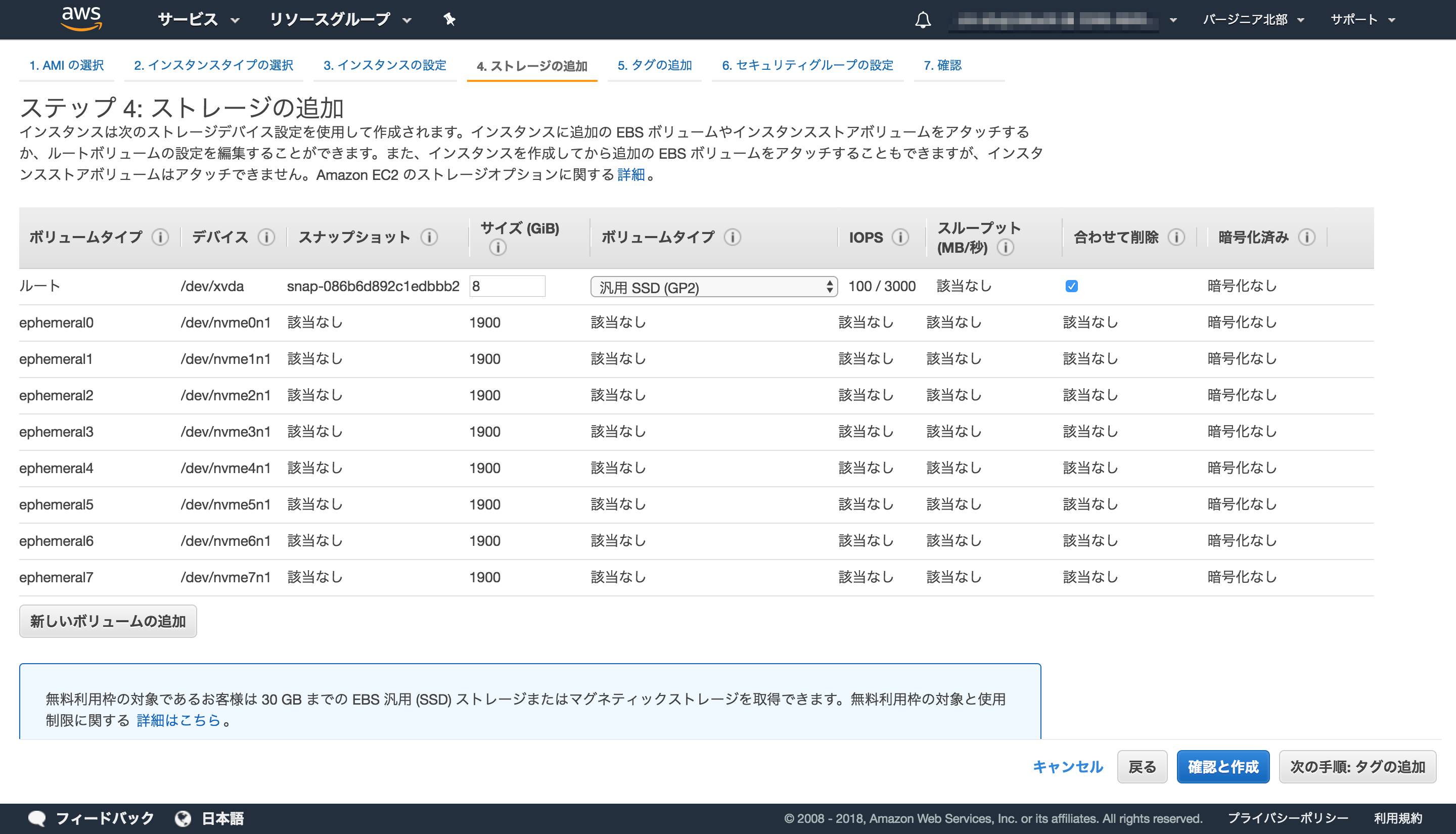Image resolution: width=1456 pixels, height=834 pixels.
Task: Switch to step 5 タグの追加 tab
Action: pyautogui.click(x=654, y=65)
